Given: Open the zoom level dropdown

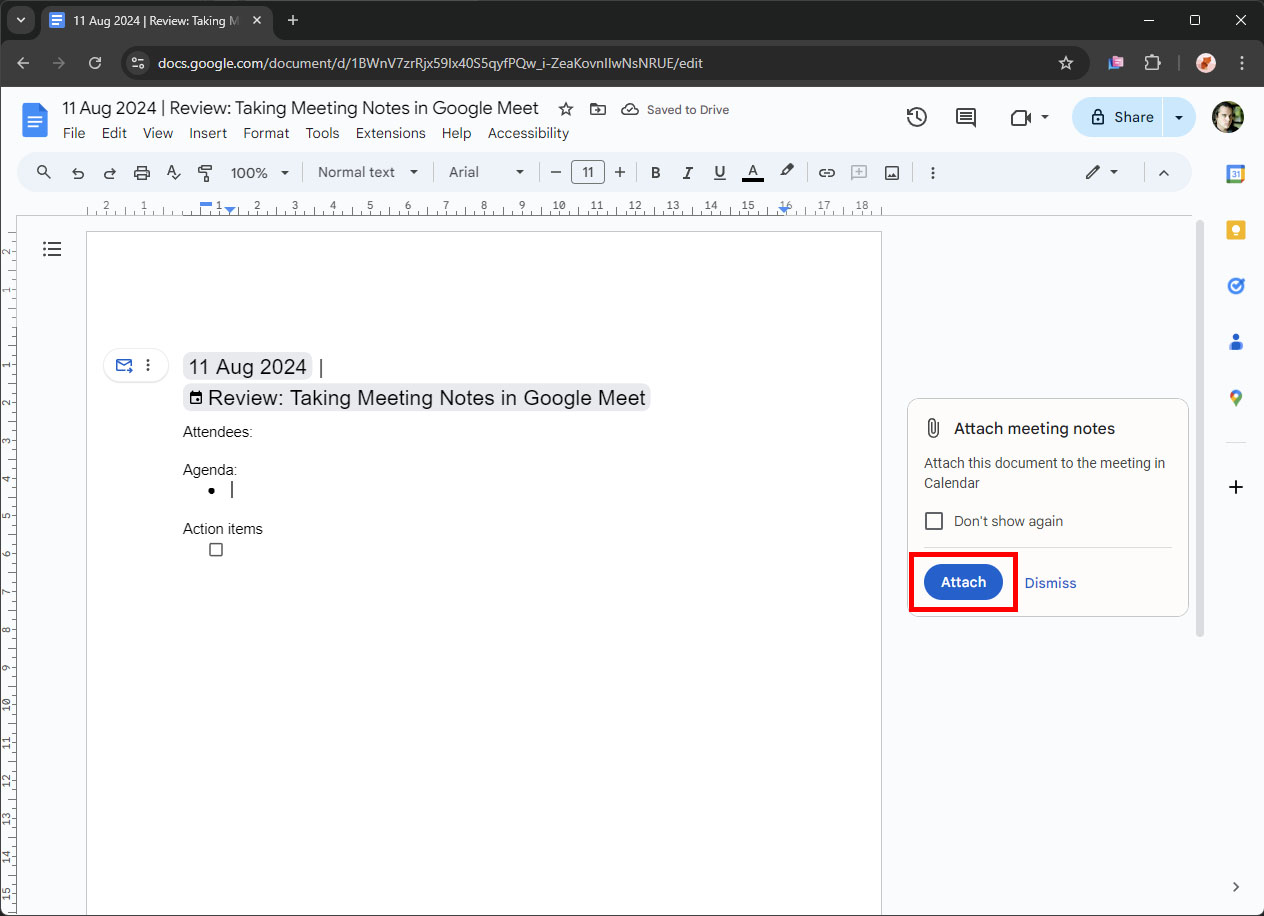Looking at the screenshot, I should (x=260, y=173).
